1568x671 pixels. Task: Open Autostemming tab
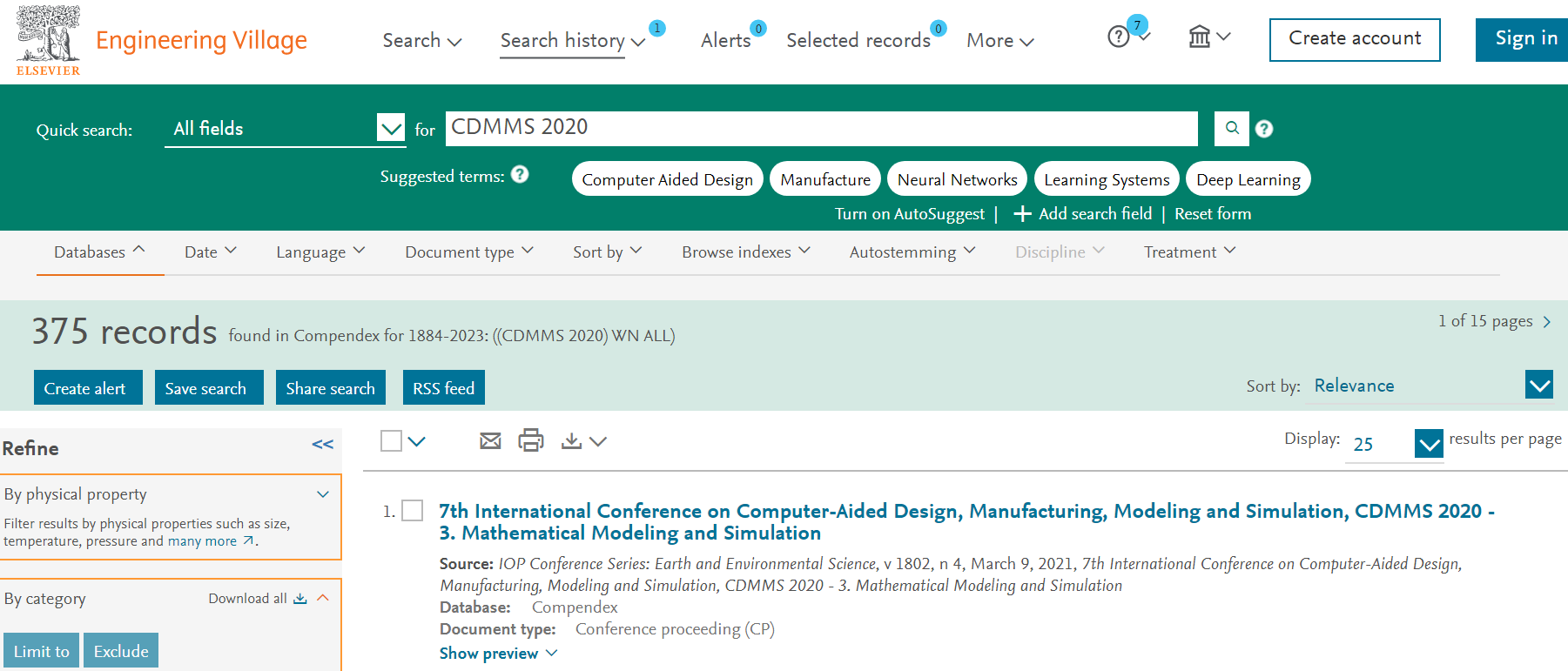click(912, 252)
